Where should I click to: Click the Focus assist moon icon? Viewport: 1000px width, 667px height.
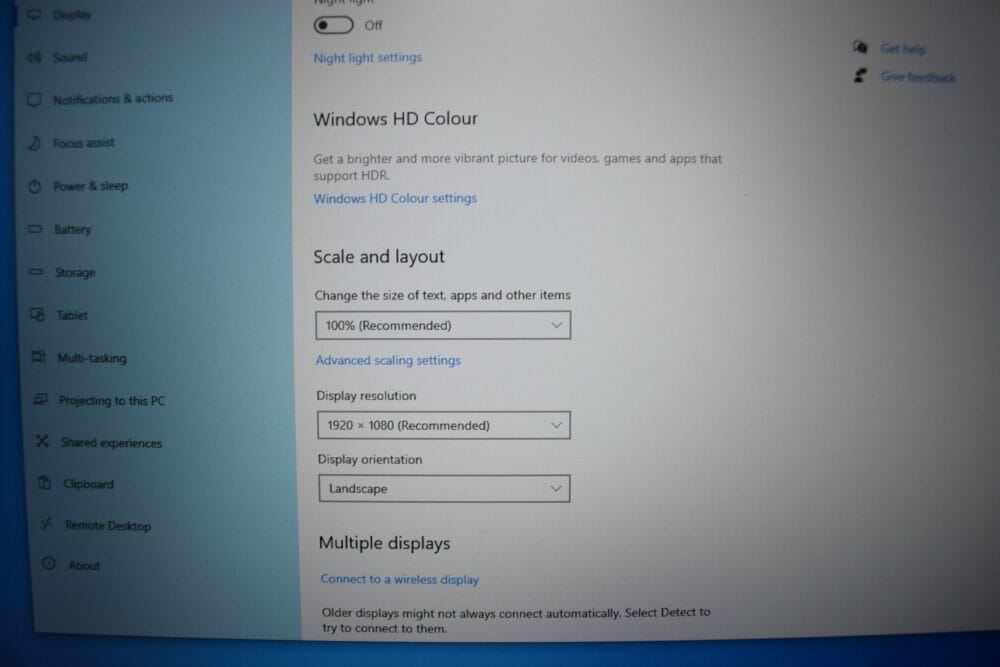35,143
